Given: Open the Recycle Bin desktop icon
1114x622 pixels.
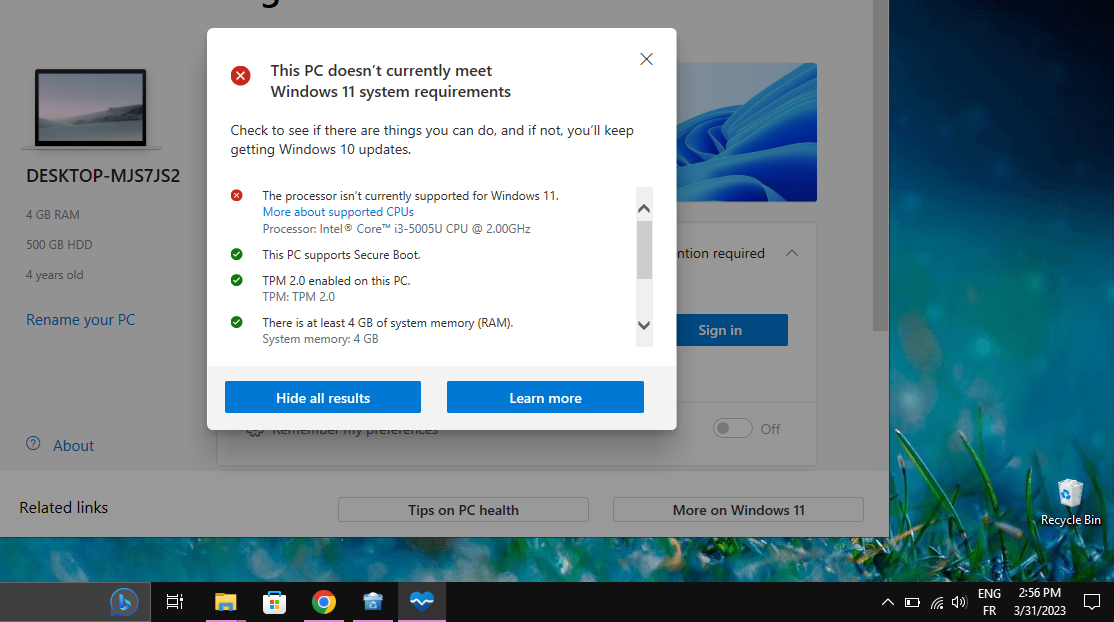Looking at the screenshot, I should click(x=1070, y=502).
